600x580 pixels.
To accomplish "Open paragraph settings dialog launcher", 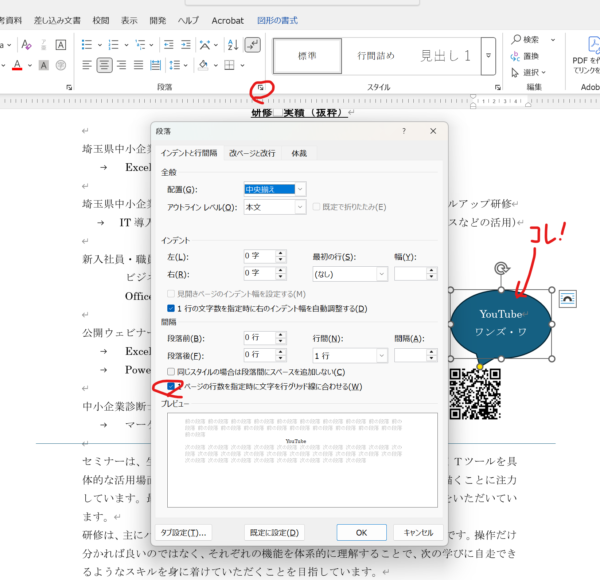I will tap(261, 89).
